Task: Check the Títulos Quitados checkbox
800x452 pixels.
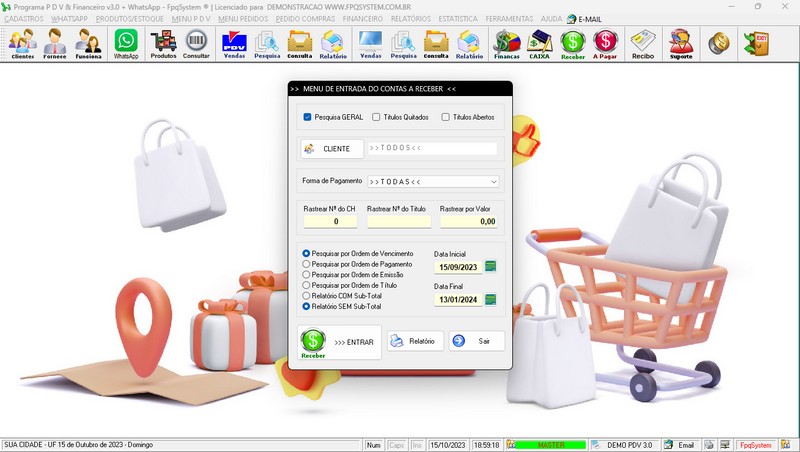Action: coord(376,117)
